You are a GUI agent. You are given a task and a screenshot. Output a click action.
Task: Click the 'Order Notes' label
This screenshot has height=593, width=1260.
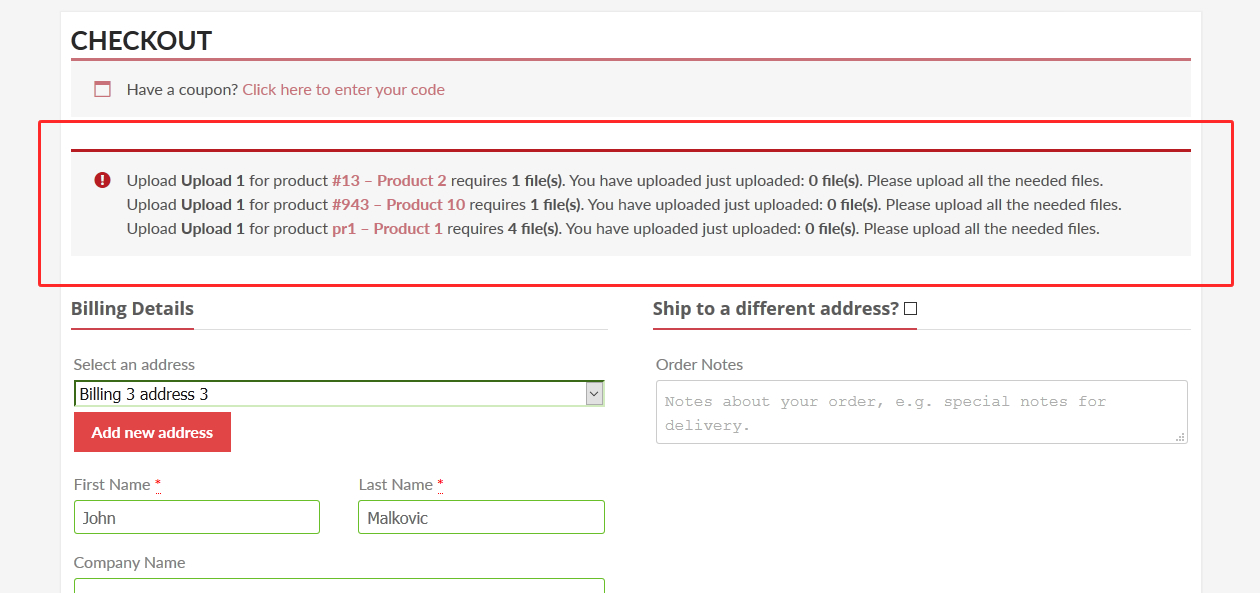(x=699, y=365)
